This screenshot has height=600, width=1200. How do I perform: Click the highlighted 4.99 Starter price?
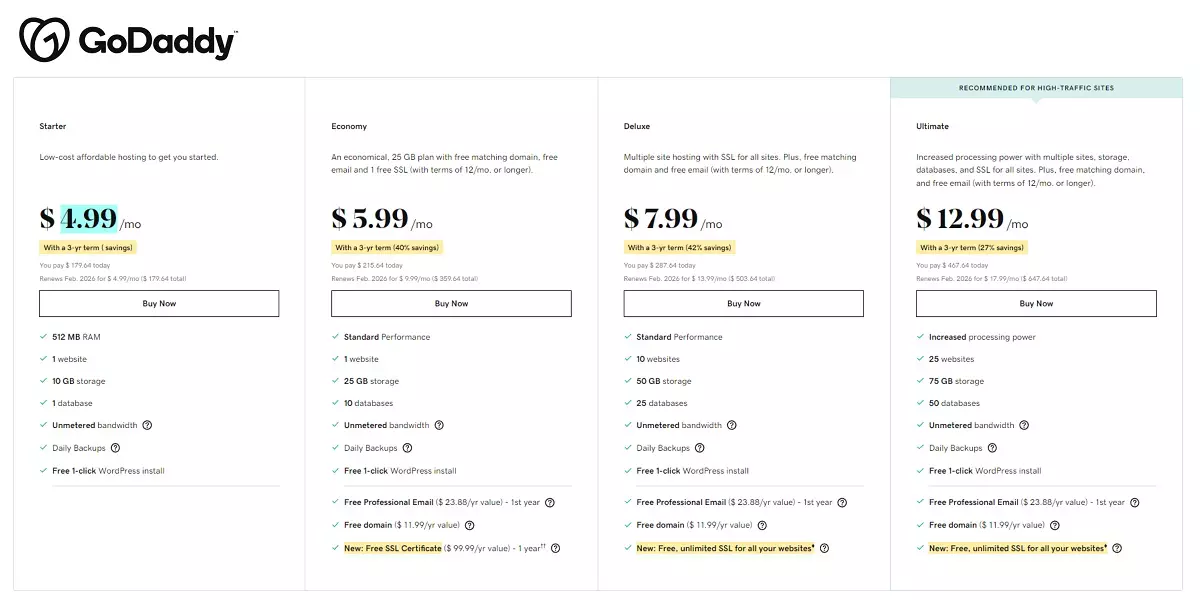pyautogui.click(x=88, y=218)
